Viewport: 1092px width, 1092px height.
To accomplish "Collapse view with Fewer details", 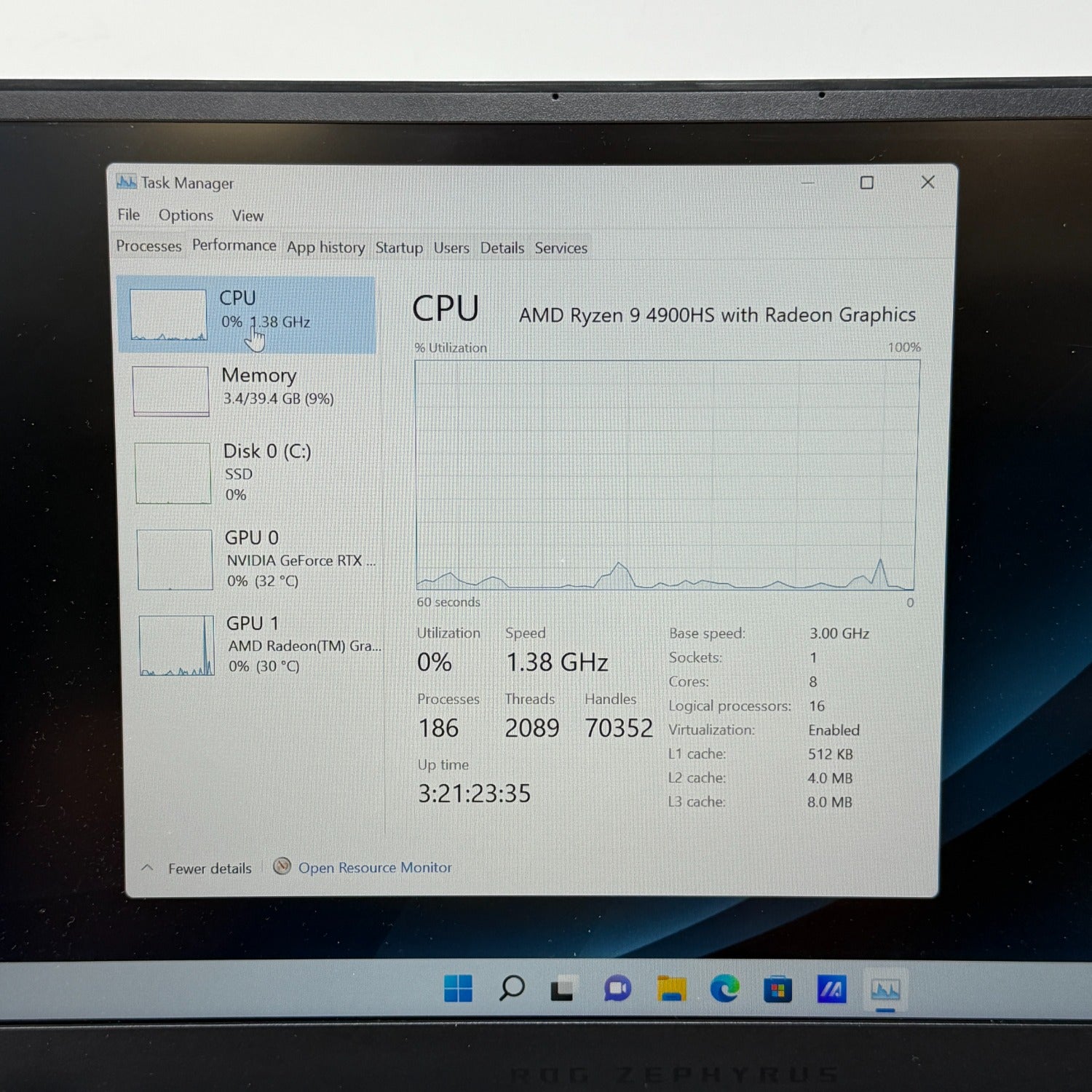I will 209,869.
